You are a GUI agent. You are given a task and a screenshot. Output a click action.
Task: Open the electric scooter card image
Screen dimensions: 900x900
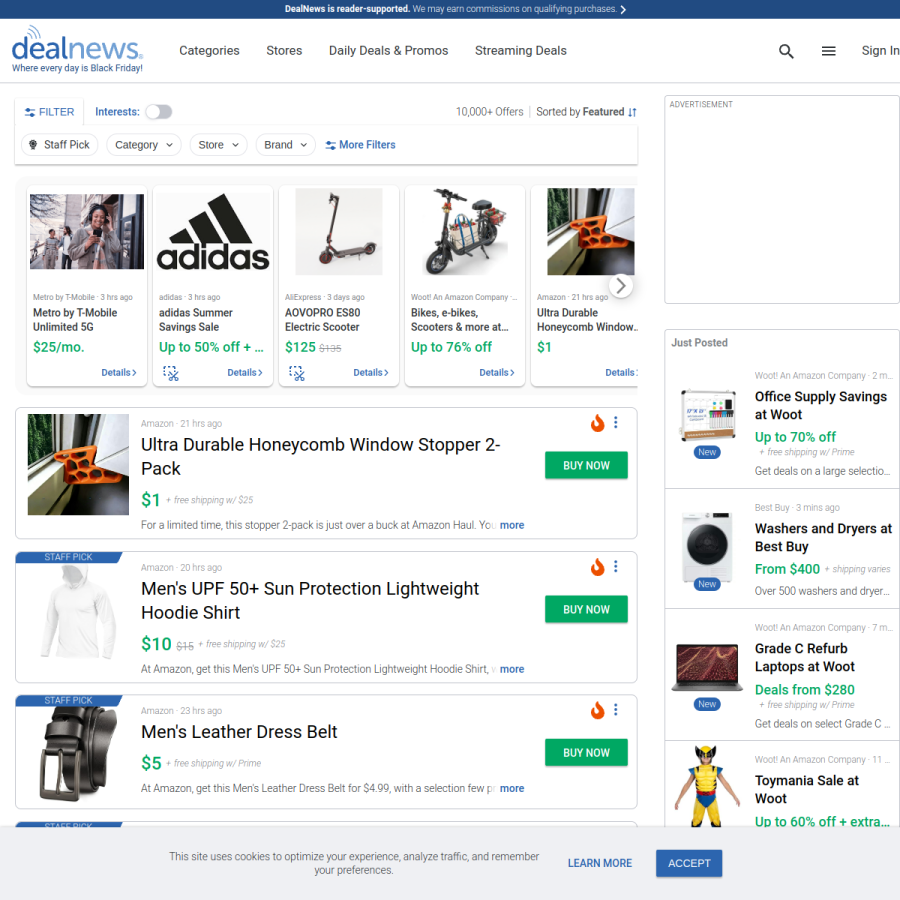tap(339, 232)
